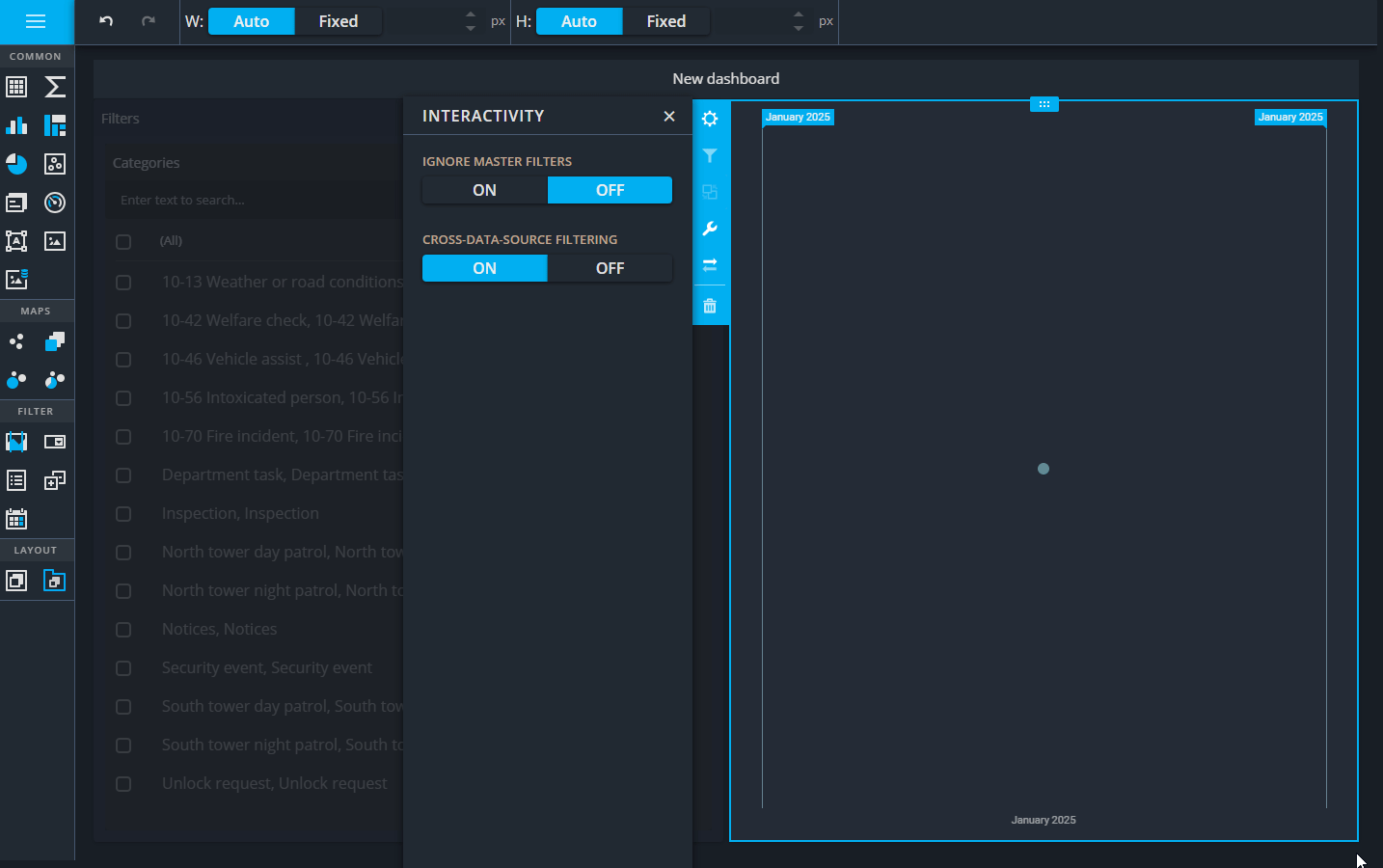Click the Redo arrow
The image size is (1383, 868).
click(x=149, y=21)
